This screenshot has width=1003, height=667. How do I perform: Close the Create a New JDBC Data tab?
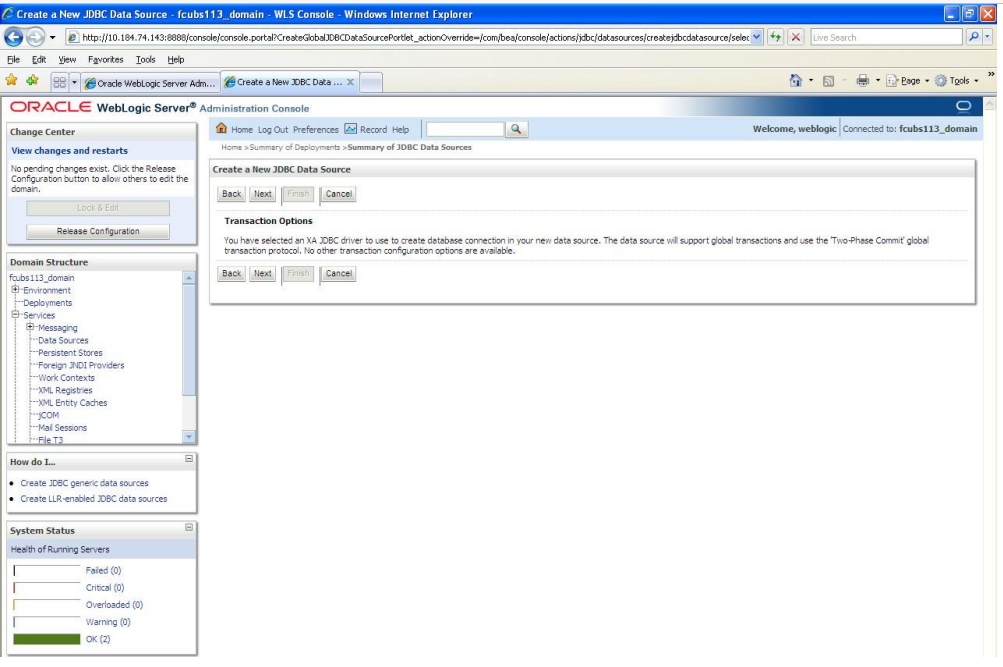pyautogui.click(x=351, y=82)
